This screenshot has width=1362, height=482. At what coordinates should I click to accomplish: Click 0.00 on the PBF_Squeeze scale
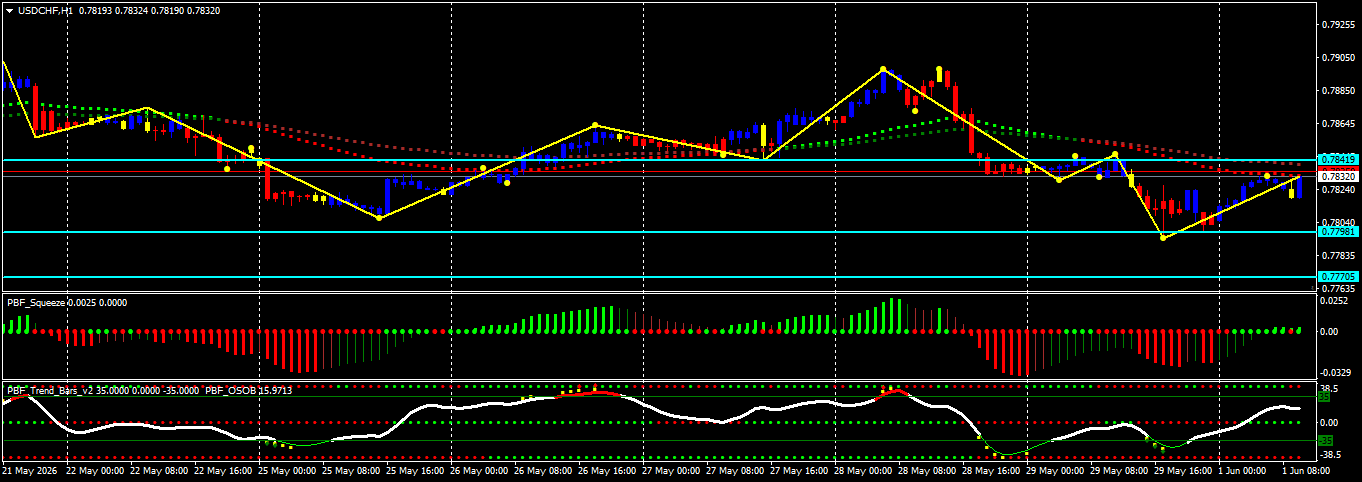pyautogui.click(x=1329, y=332)
